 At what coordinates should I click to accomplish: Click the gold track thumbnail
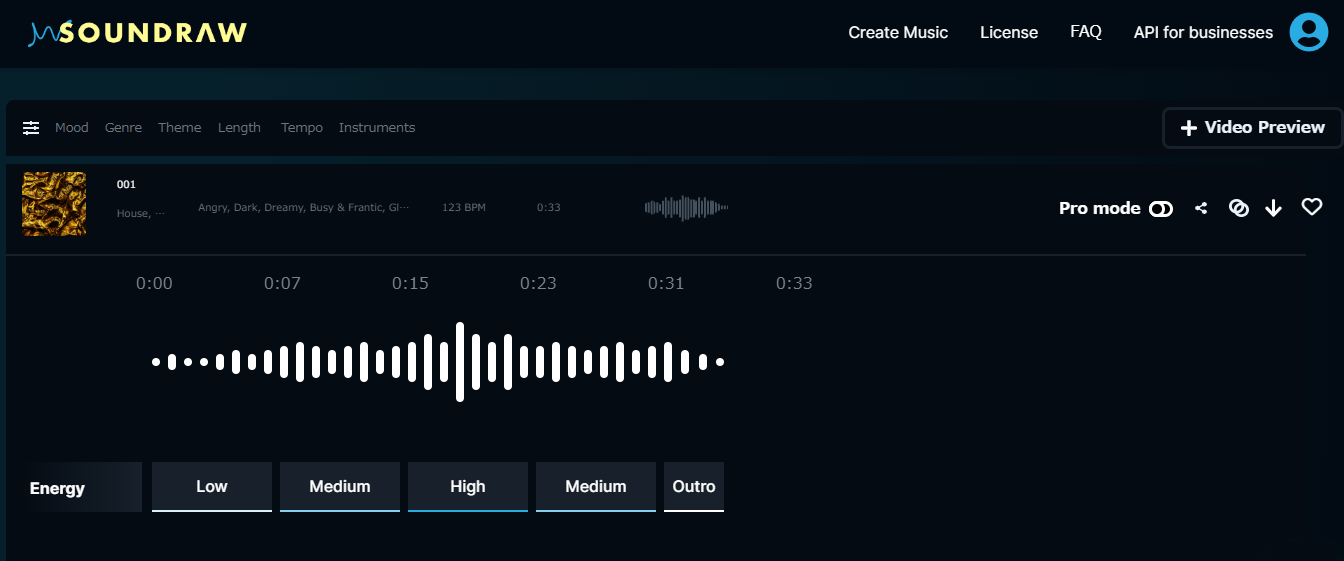coord(54,204)
